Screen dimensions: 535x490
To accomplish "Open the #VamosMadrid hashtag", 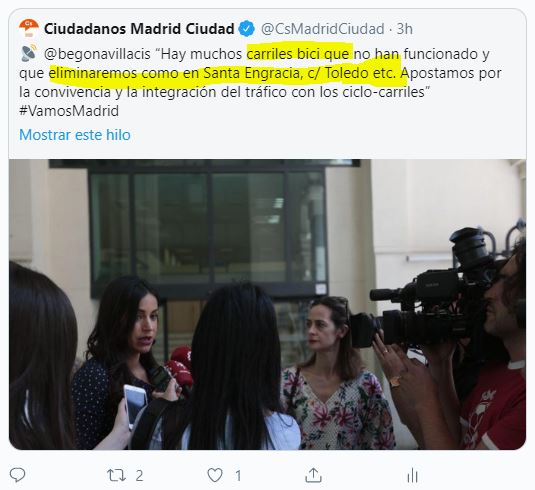I will click(x=69, y=111).
